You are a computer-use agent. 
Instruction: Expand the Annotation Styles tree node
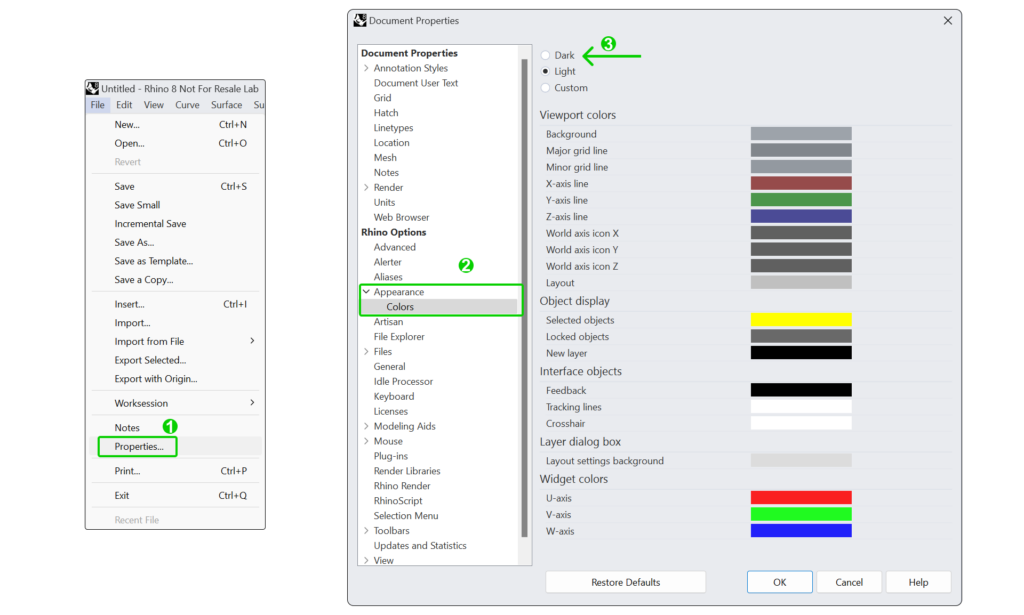pyautogui.click(x=366, y=68)
